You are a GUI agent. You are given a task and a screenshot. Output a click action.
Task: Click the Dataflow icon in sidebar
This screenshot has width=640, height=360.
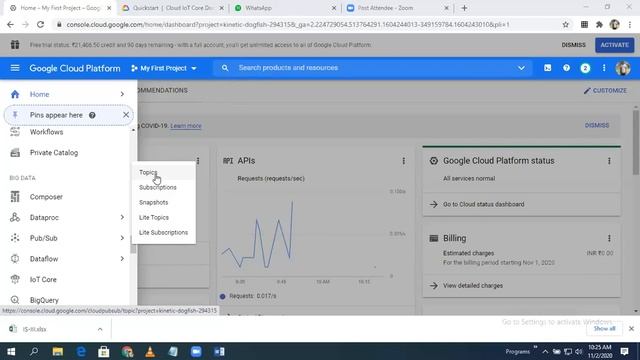click(x=15, y=259)
